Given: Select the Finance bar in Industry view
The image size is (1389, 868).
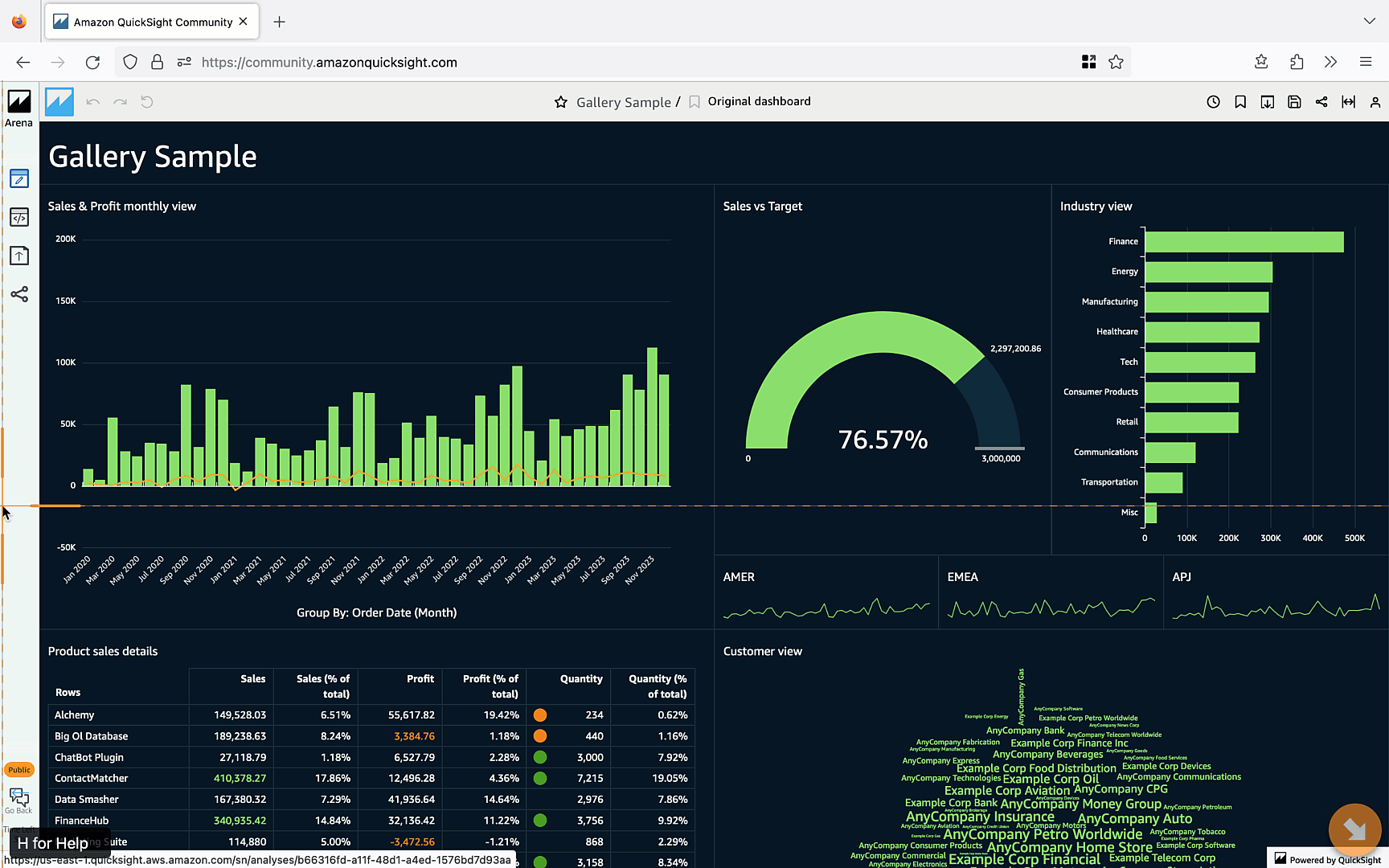Looking at the screenshot, I should 1244,242.
